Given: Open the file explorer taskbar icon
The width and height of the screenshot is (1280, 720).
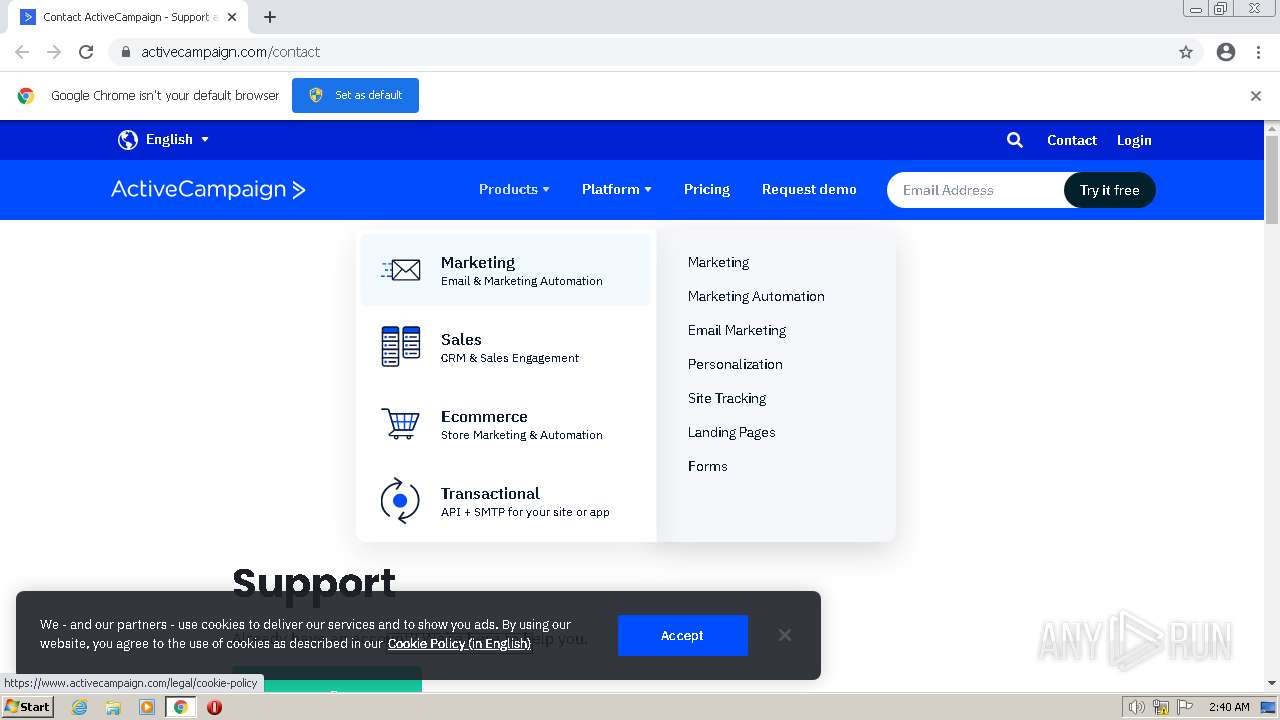Looking at the screenshot, I should (113, 707).
